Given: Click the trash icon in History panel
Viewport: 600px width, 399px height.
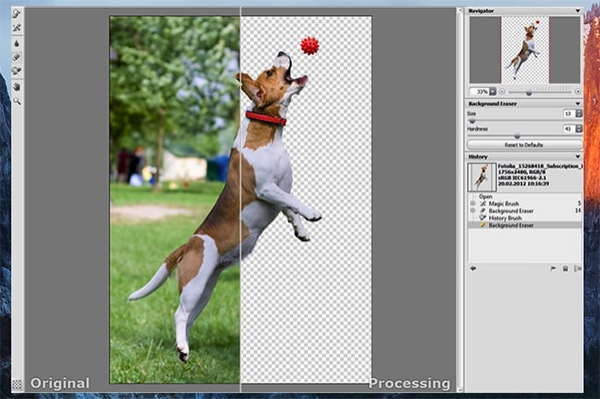Looking at the screenshot, I should pyautogui.click(x=565, y=269).
